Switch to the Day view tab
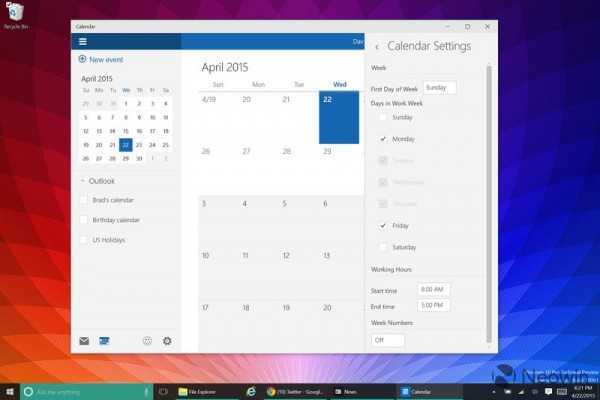600x400 pixels. point(358,41)
